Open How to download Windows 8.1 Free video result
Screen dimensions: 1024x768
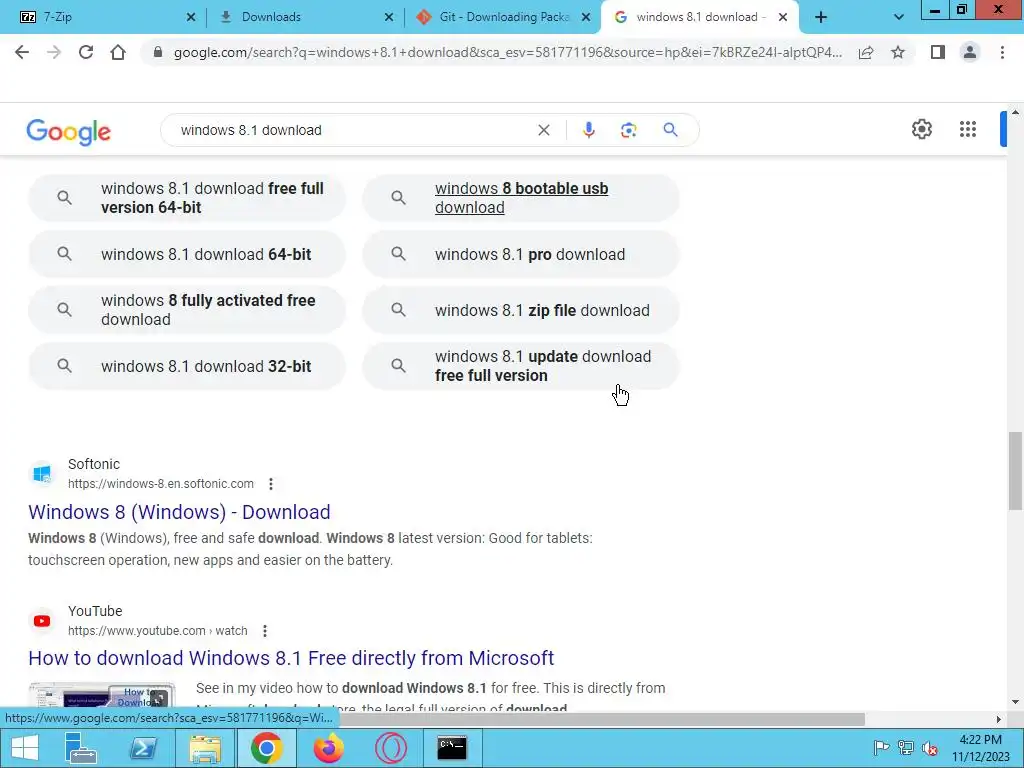pyautogui.click(x=291, y=658)
